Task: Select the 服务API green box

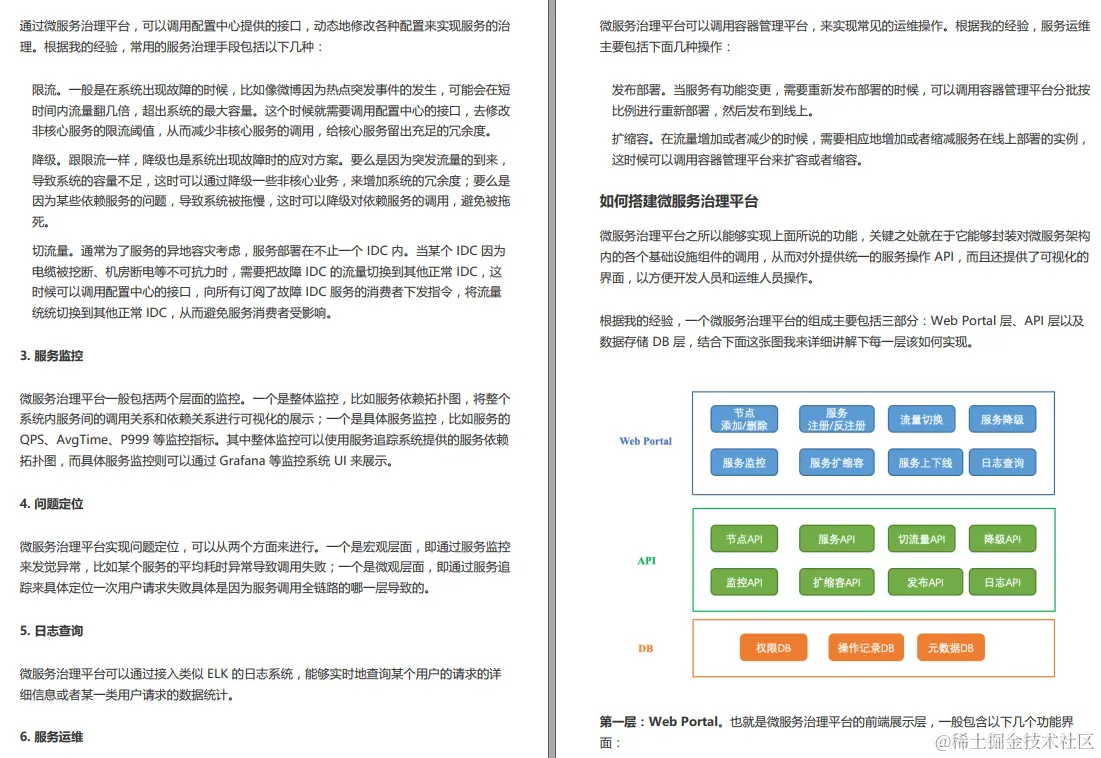Action: pos(836,539)
